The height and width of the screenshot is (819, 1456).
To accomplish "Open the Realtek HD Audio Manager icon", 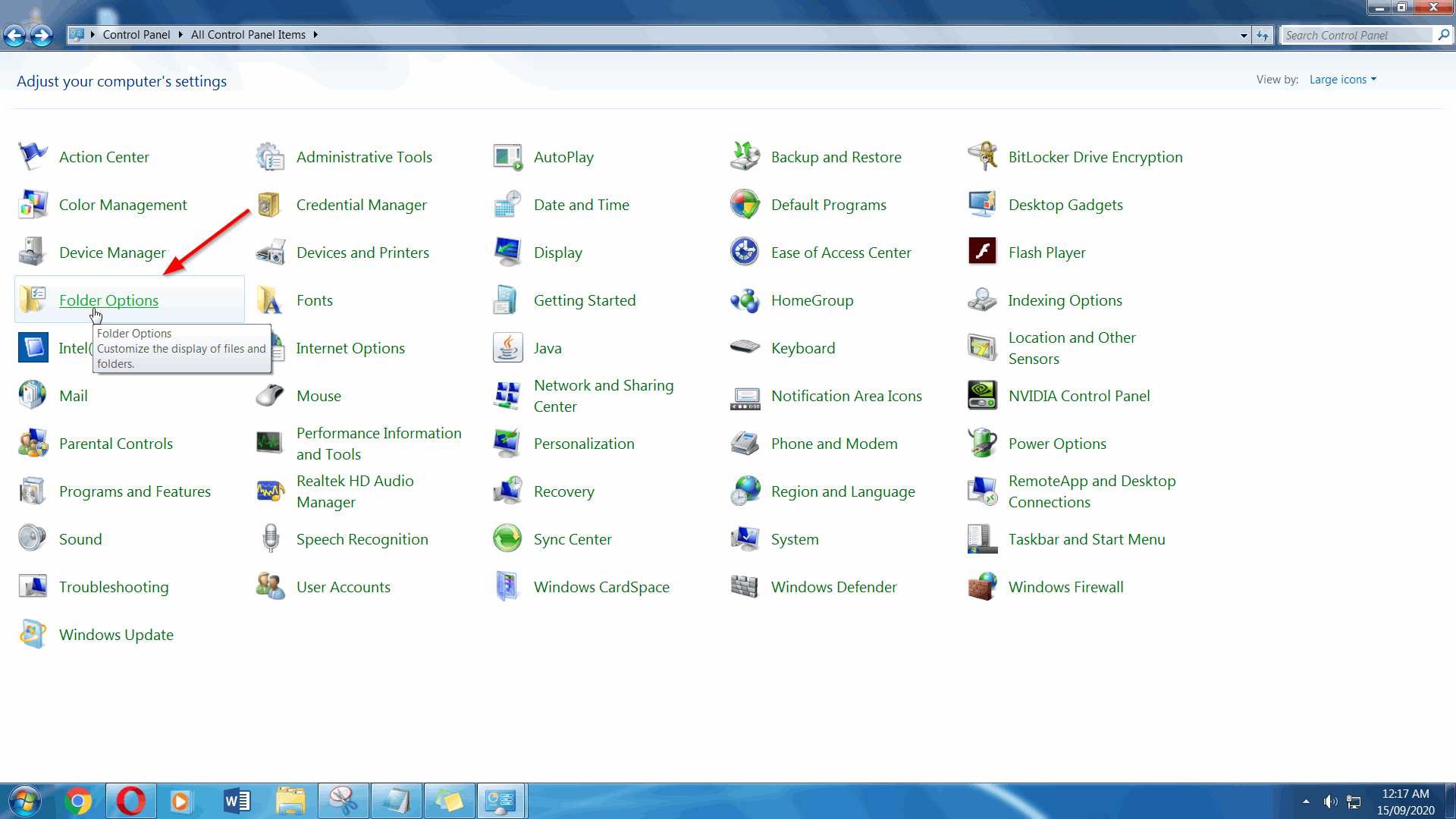I will [x=270, y=491].
